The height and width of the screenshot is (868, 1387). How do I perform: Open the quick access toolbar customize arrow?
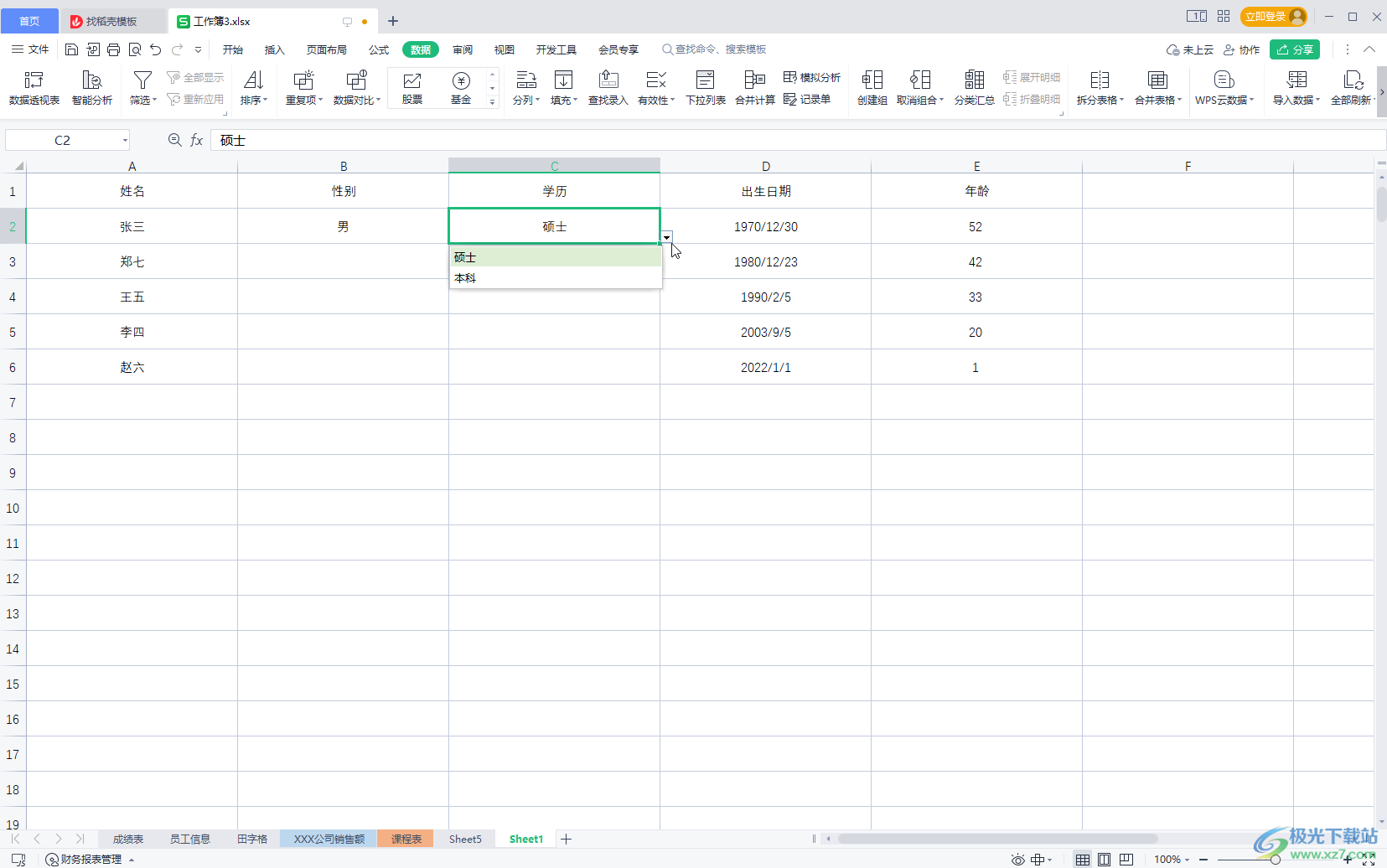point(198,49)
